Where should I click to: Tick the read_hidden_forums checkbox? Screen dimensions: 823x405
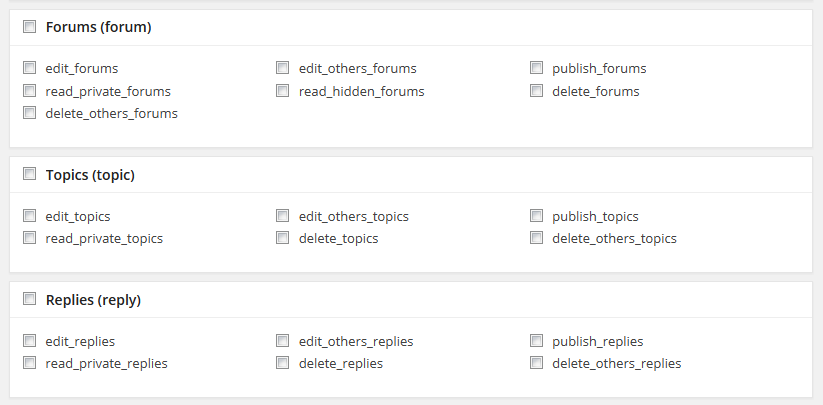pyautogui.click(x=282, y=91)
